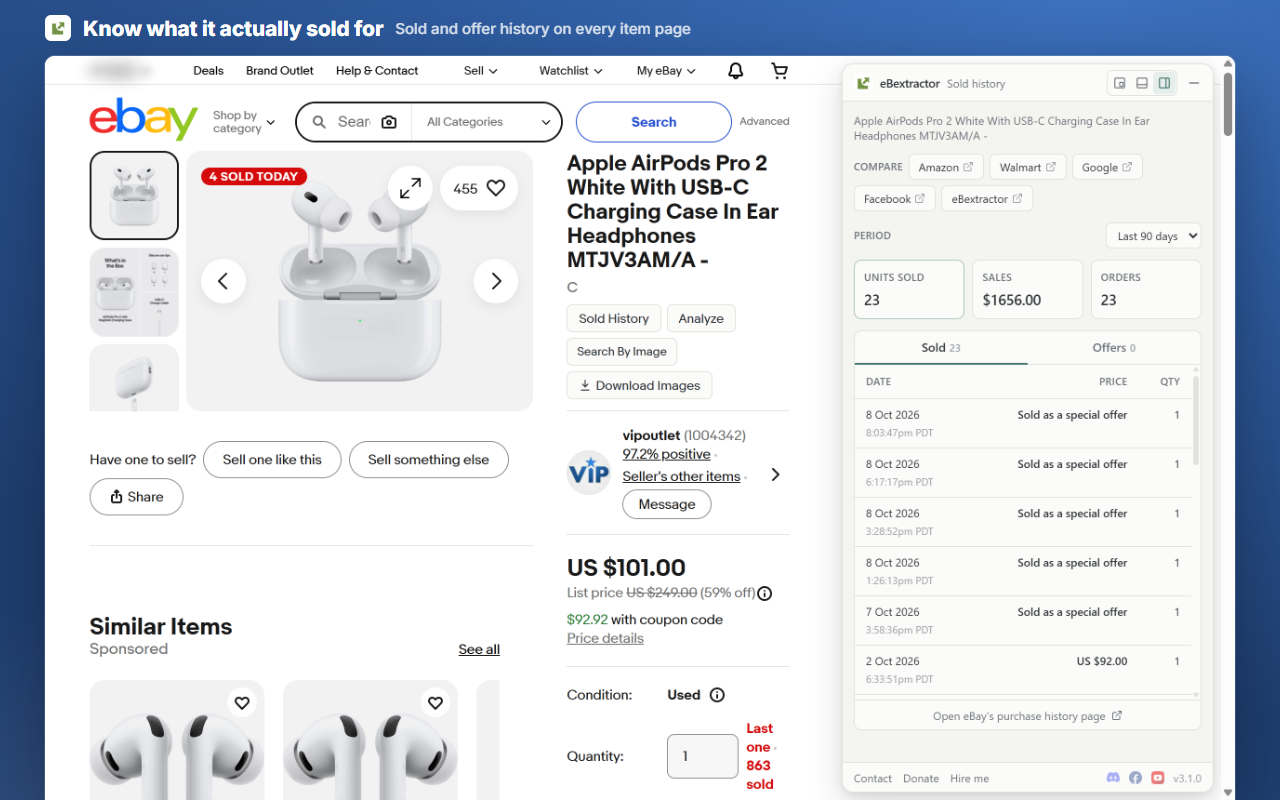This screenshot has height=800, width=1280.
Task: Click the blue Search button
Action: [x=654, y=122]
